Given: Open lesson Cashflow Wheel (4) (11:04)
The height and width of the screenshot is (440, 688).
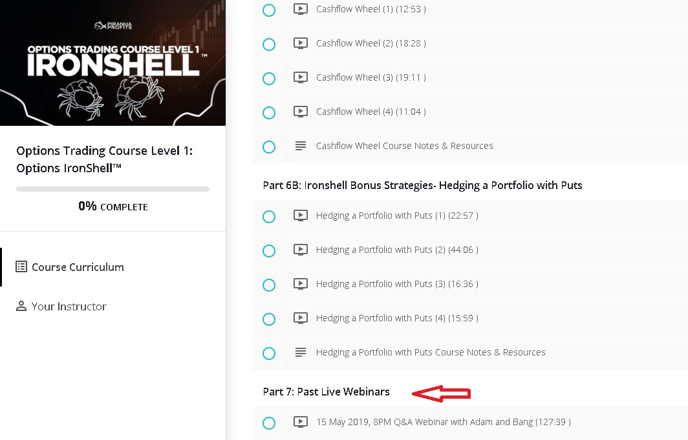Looking at the screenshot, I should click(x=371, y=112).
